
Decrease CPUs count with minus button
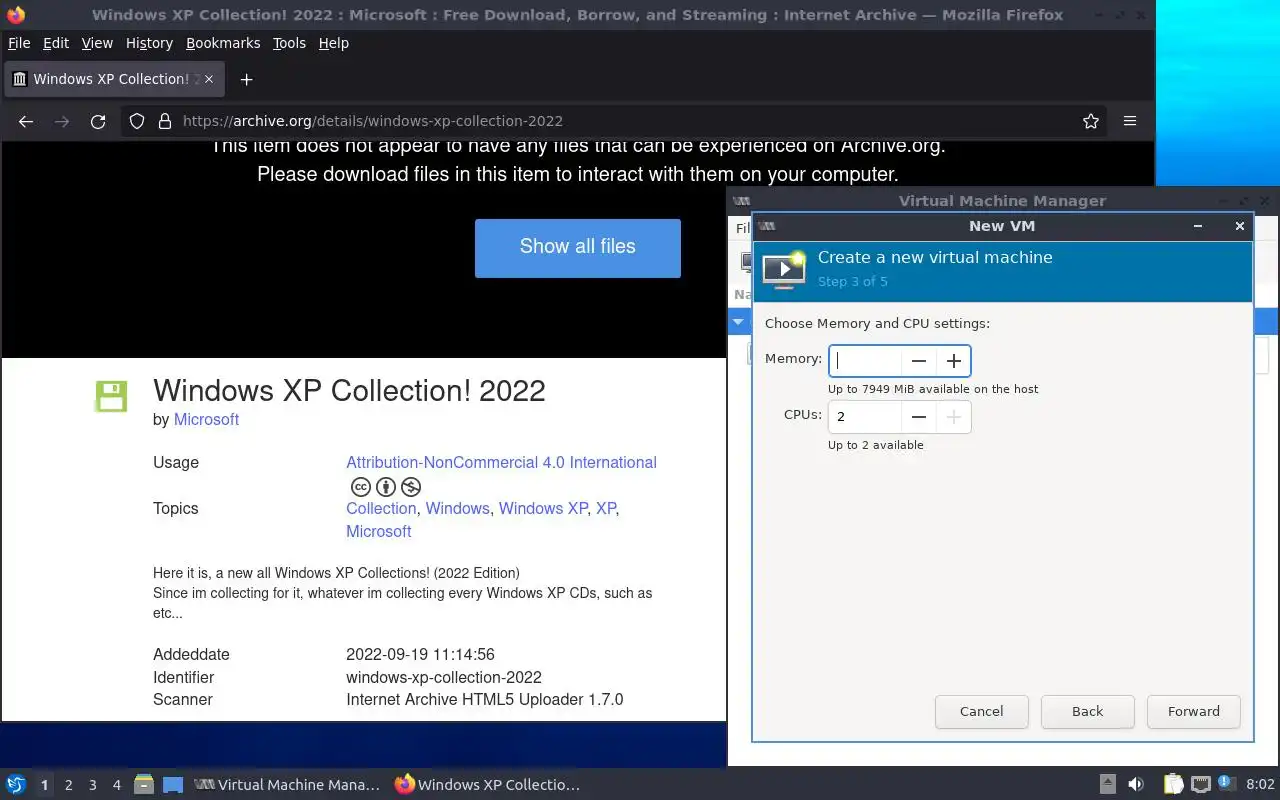919,417
